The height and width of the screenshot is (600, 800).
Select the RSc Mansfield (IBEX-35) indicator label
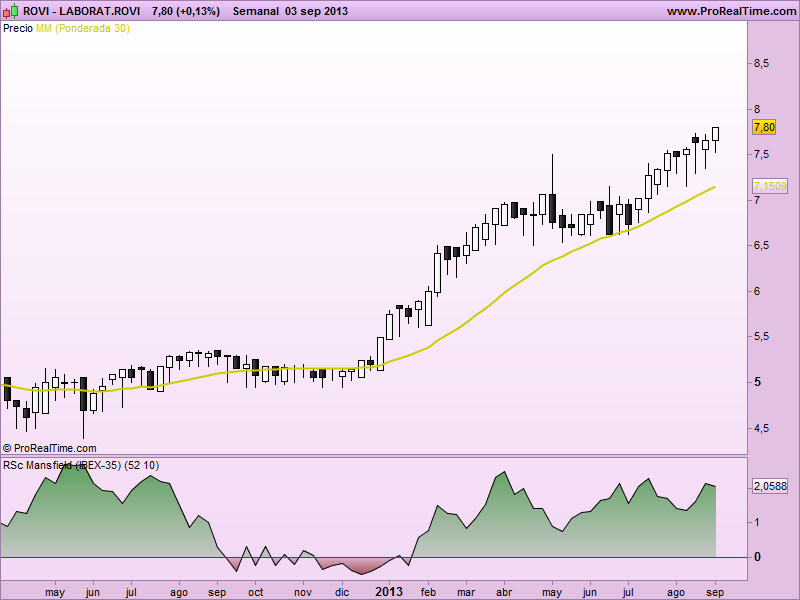click(81, 465)
